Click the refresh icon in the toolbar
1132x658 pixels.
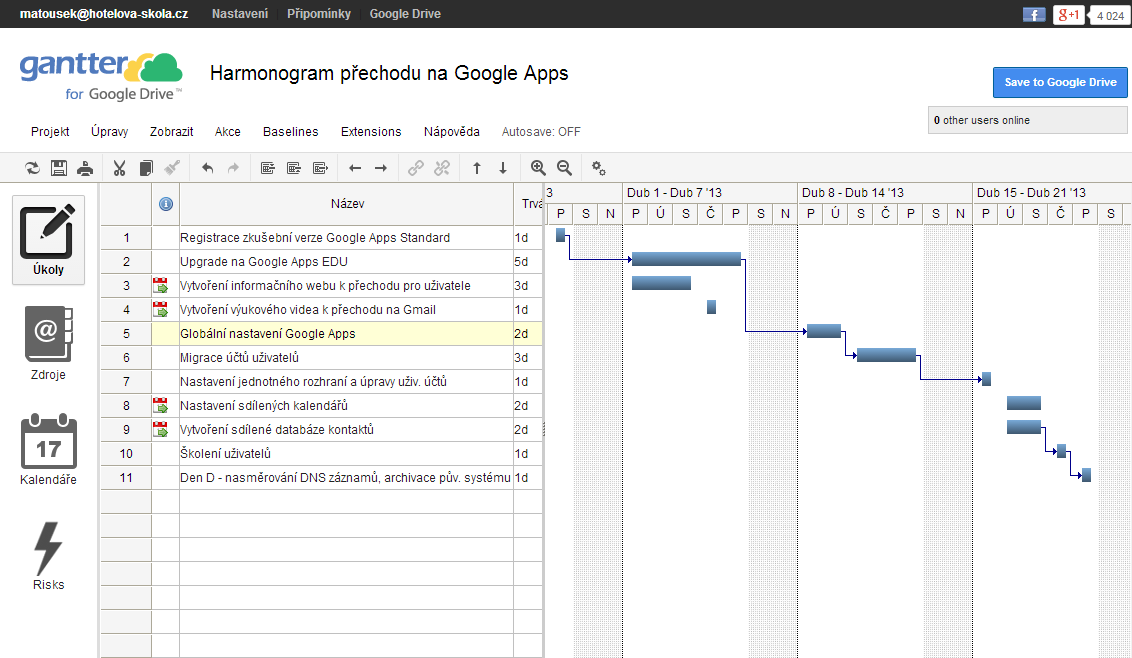click(x=32, y=168)
